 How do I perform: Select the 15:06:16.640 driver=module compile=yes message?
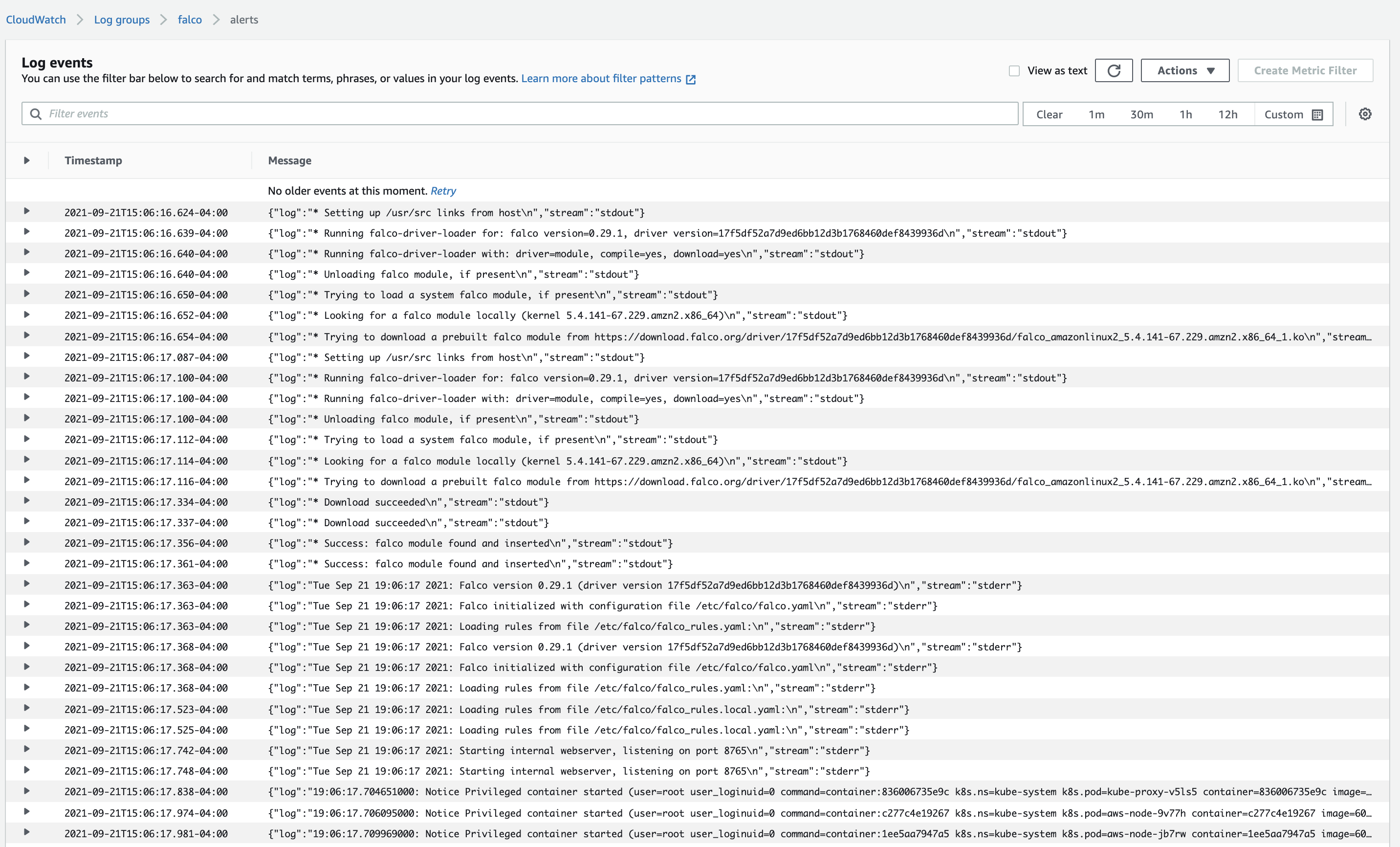tap(566, 253)
